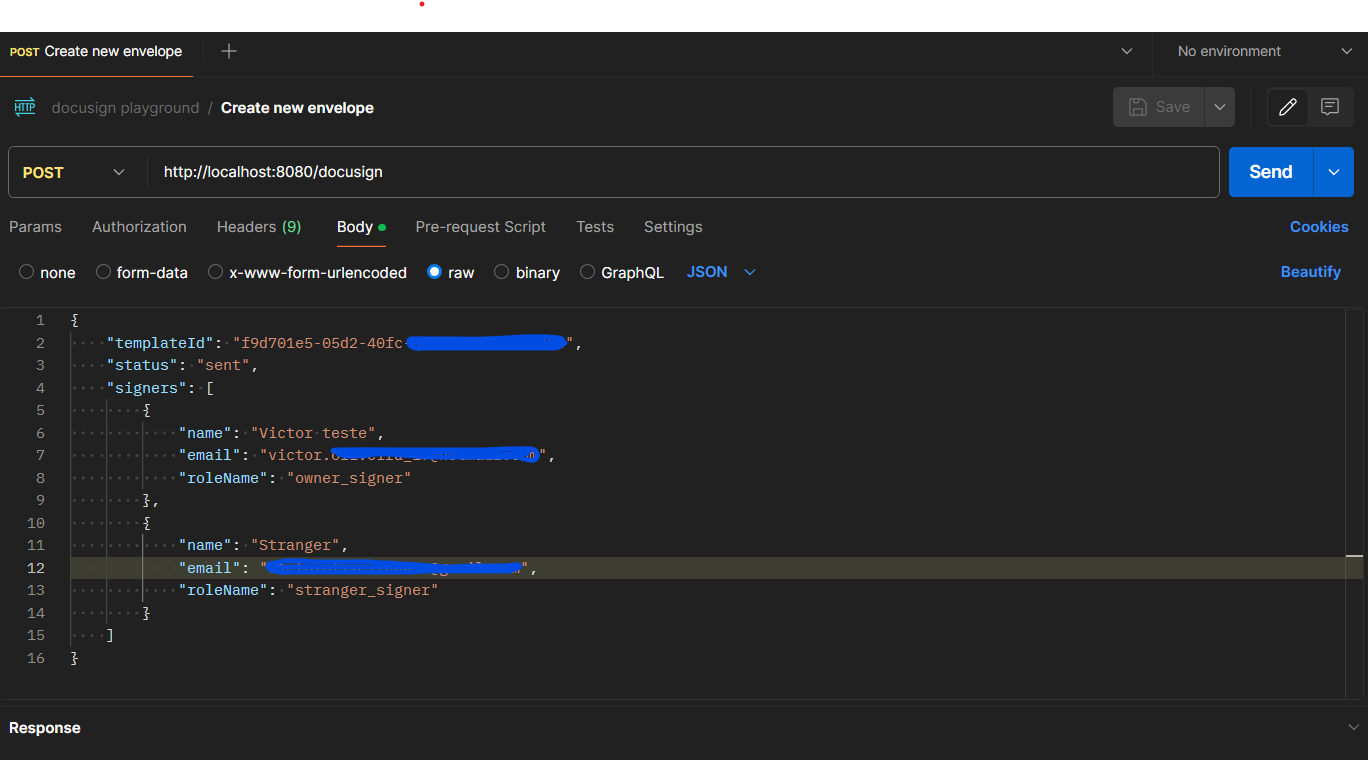Image resolution: width=1368 pixels, height=760 pixels.
Task: Click line number 12 in the gutter
Action: point(36,568)
